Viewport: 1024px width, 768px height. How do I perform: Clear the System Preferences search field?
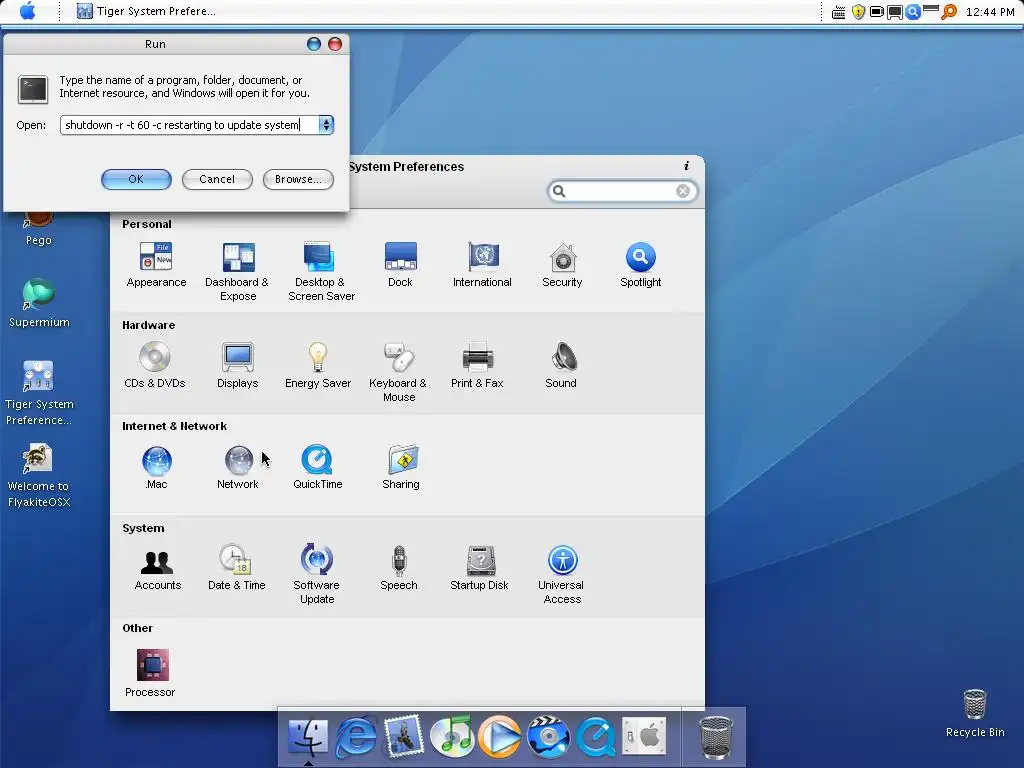[x=683, y=191]
